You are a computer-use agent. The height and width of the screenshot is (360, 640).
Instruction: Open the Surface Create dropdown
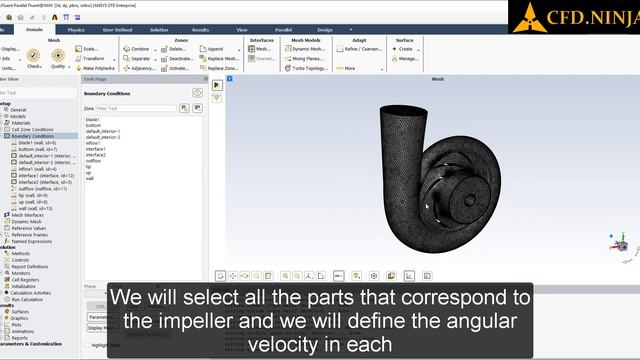tap(418, 49)
